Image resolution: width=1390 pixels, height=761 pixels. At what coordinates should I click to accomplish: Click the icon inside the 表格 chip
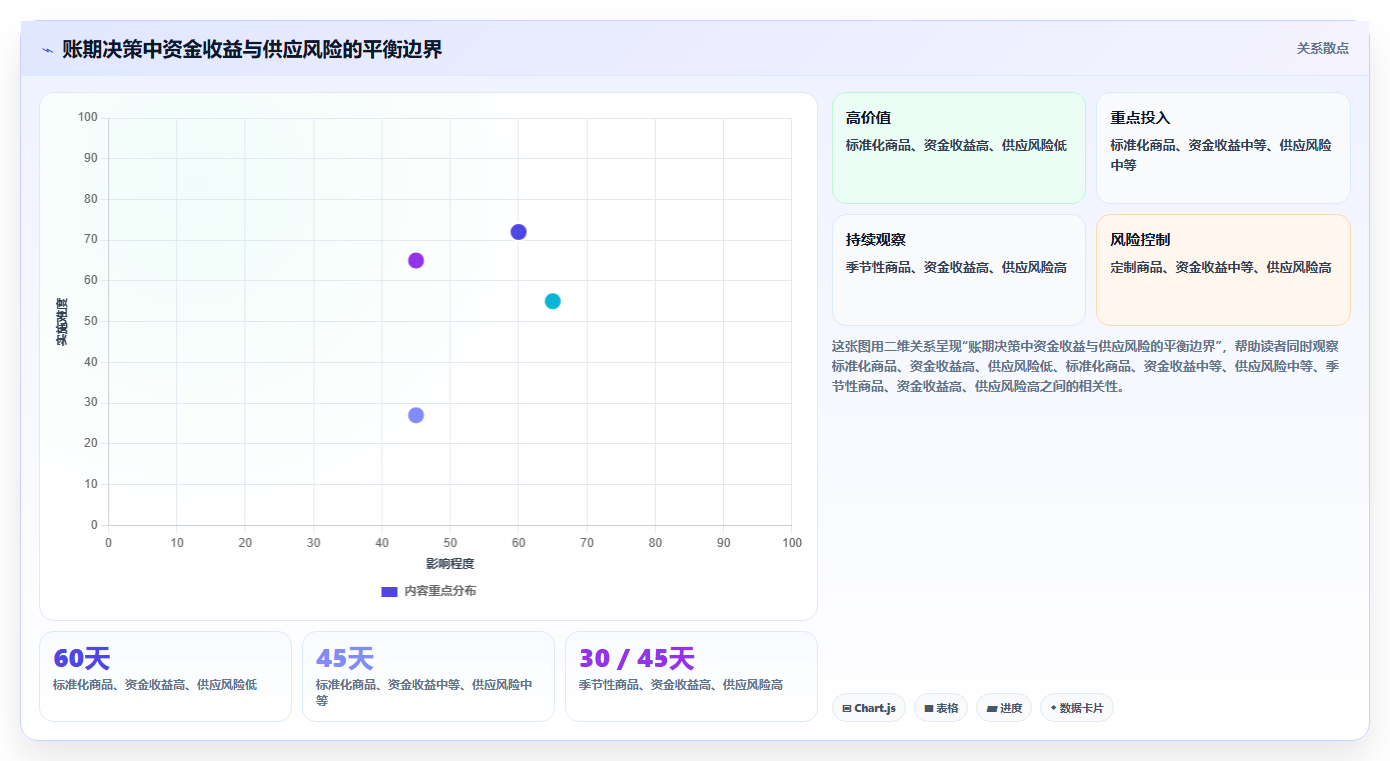click(928, 708)
